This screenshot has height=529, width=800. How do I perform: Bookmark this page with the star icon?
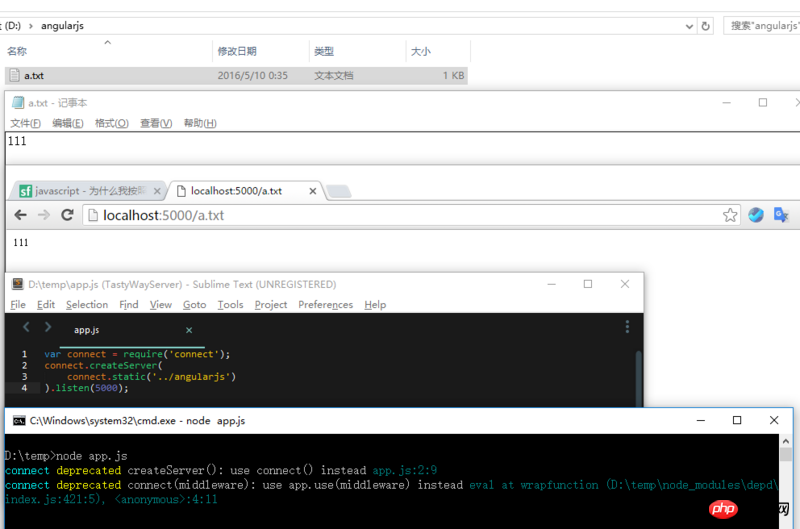click(x=731, y=215)
